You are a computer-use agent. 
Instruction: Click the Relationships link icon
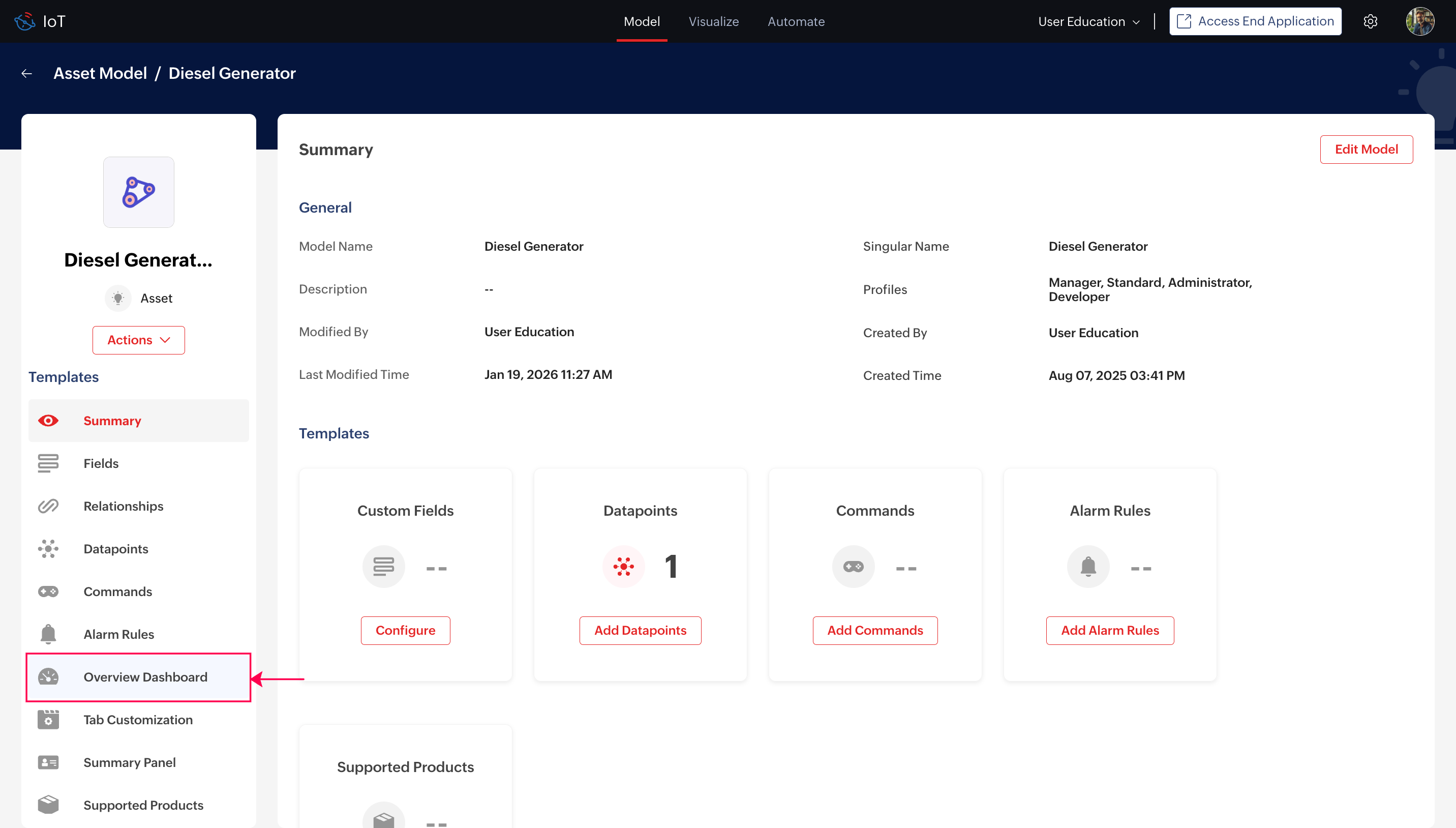48,506
